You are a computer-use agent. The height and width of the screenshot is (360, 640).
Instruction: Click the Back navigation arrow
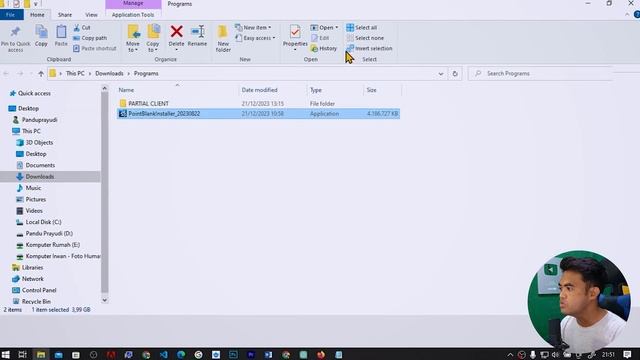tap(6, 73)
